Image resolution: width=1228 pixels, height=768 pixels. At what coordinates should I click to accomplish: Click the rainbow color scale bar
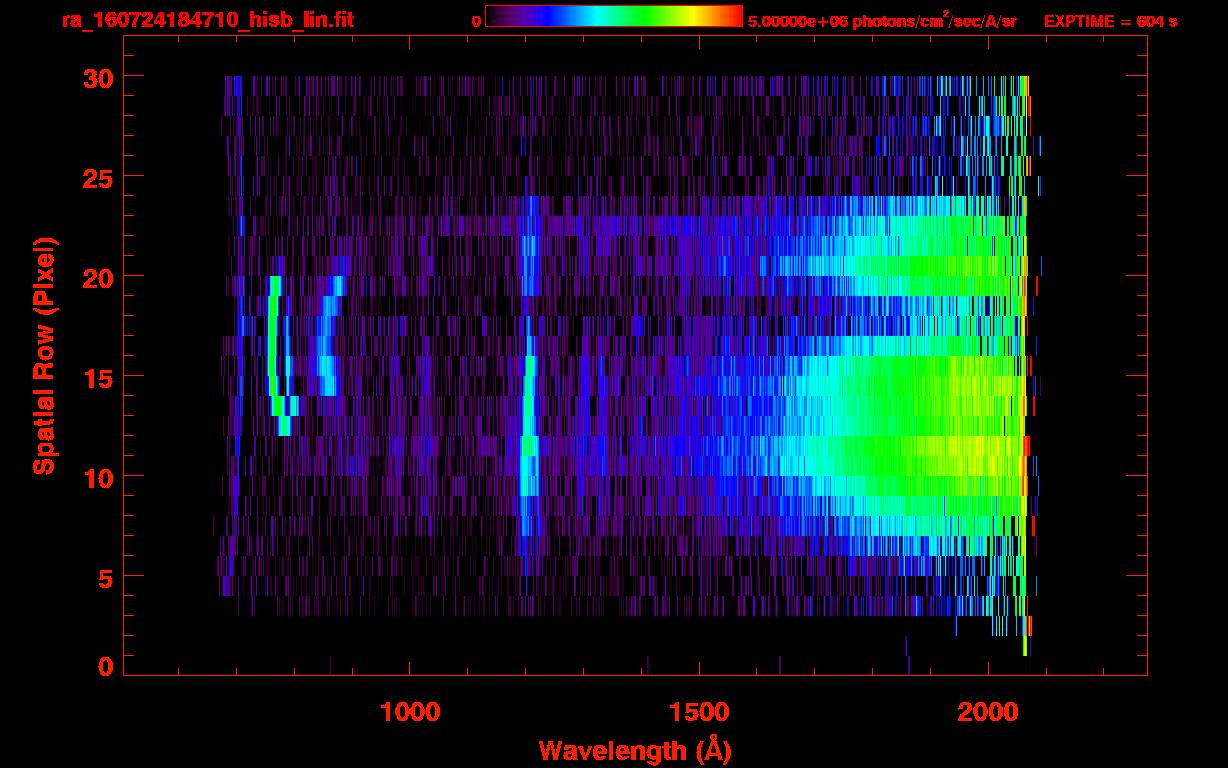click(613, 17)
